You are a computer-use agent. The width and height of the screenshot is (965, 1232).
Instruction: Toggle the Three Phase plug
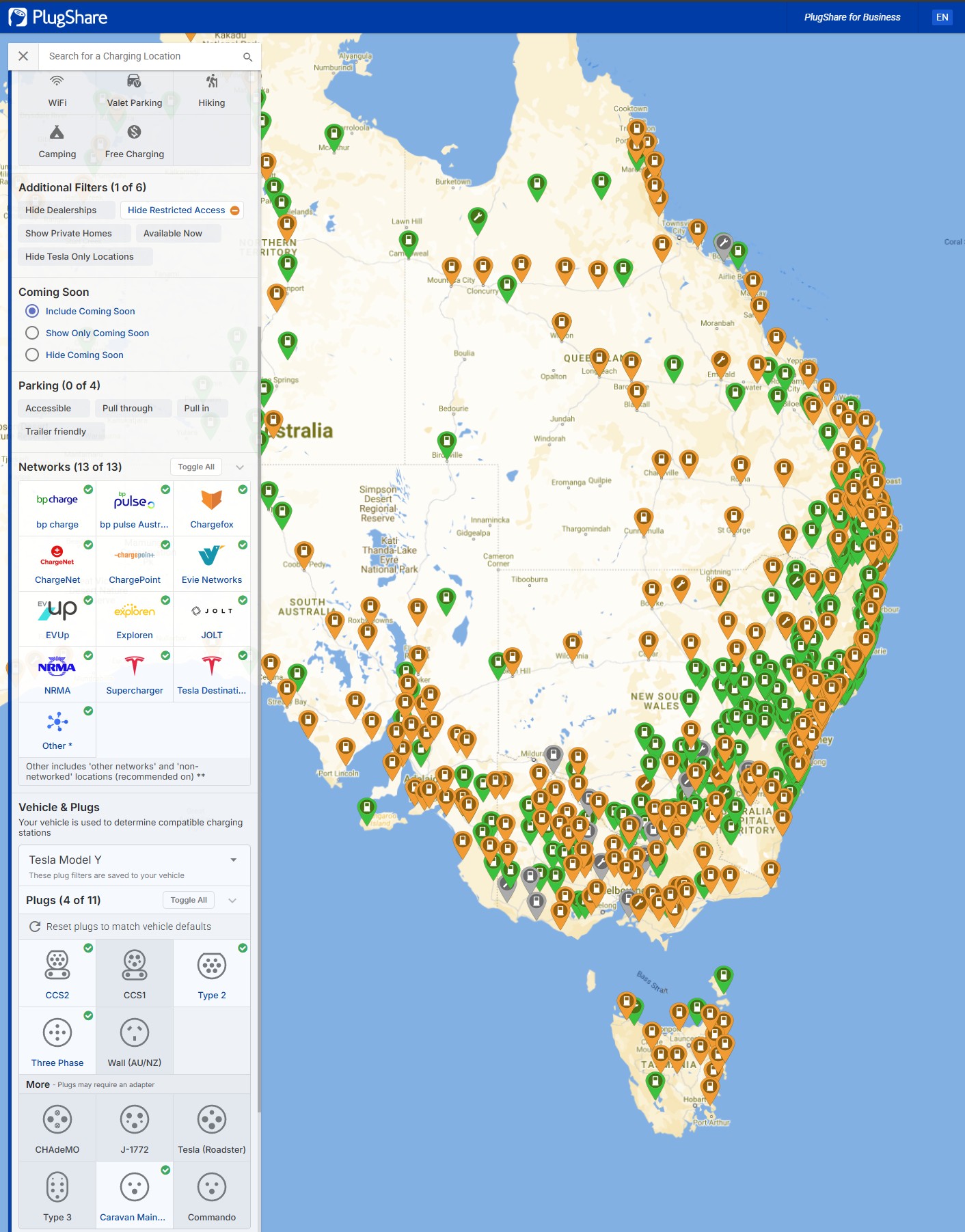57,1041
